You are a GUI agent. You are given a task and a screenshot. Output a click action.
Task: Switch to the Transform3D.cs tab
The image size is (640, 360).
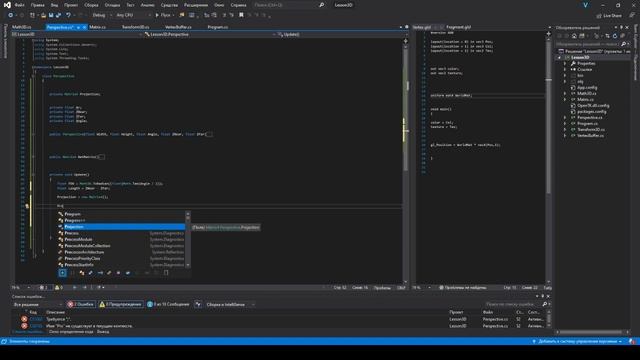click(136, 27)
